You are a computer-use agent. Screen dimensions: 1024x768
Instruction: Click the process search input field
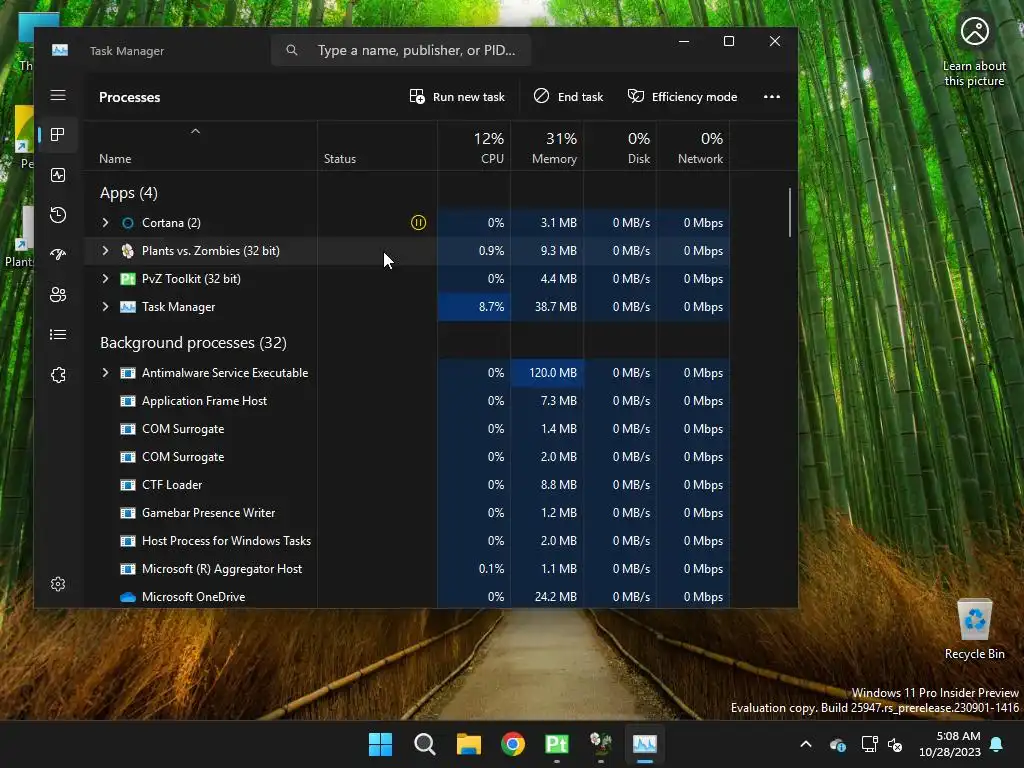pos(401,50)
